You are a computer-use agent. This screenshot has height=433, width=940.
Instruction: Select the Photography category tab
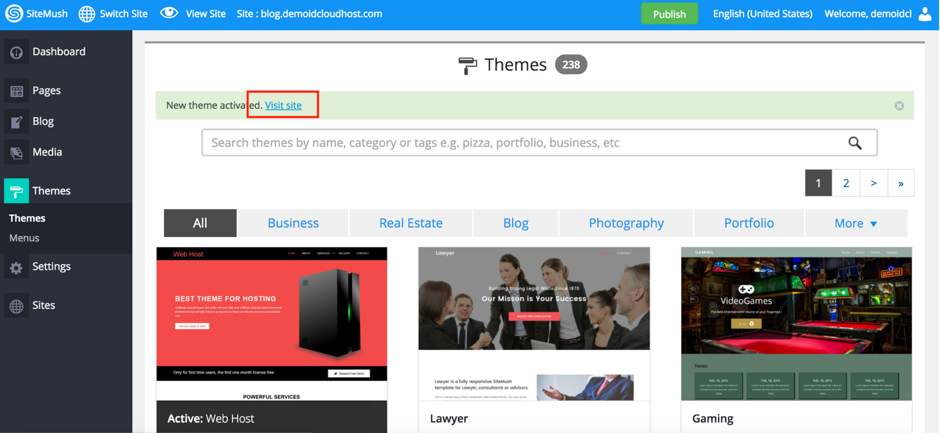[x=626, y=223]
